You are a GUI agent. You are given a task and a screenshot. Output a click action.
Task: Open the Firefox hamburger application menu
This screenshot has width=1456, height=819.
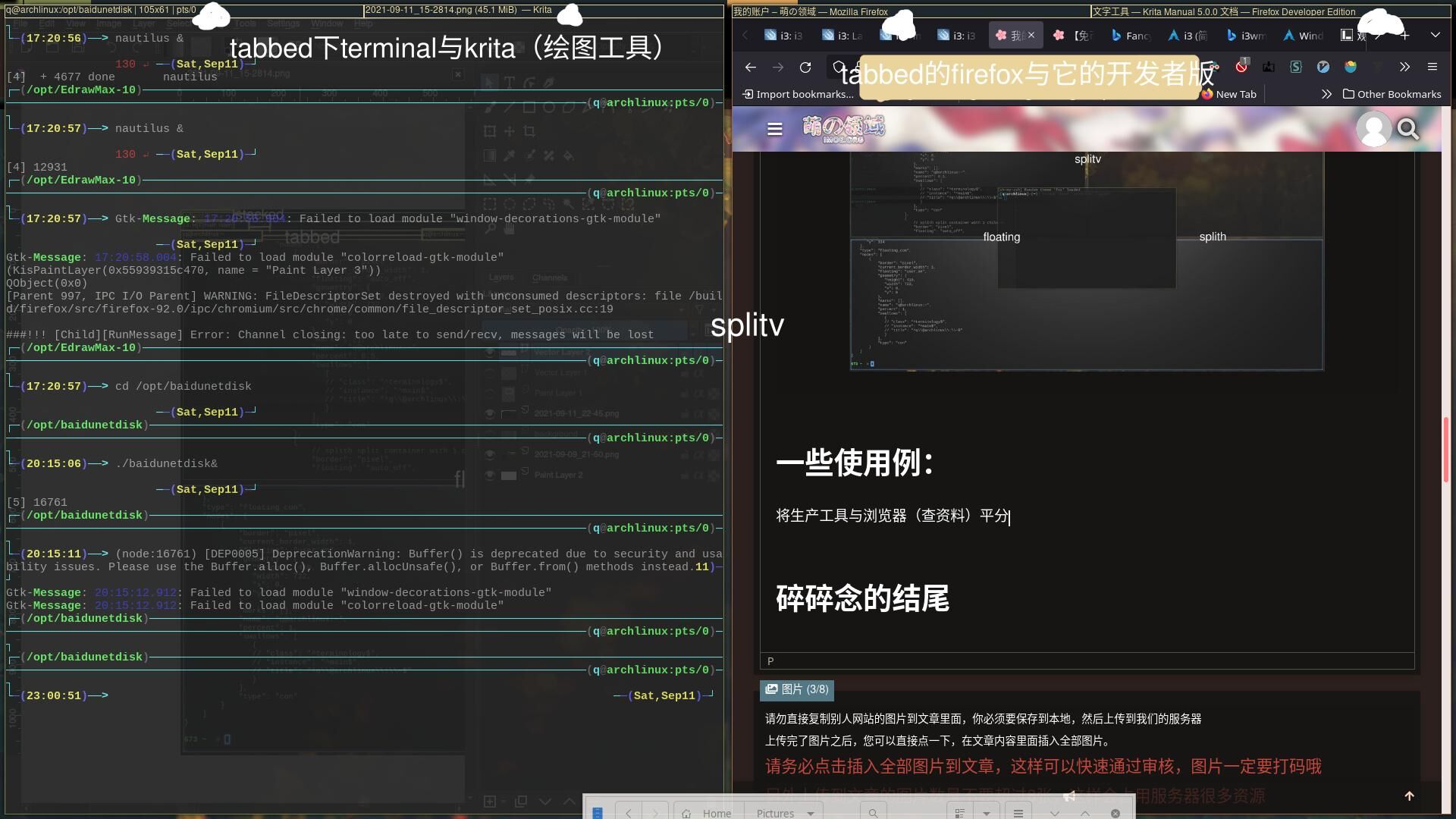(1432, 67)
